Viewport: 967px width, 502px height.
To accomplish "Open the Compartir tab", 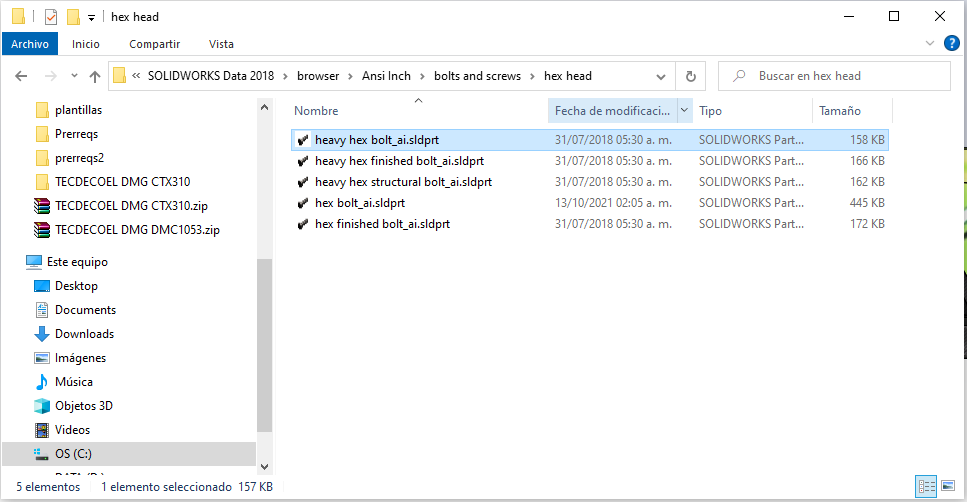I will (154, 44).
